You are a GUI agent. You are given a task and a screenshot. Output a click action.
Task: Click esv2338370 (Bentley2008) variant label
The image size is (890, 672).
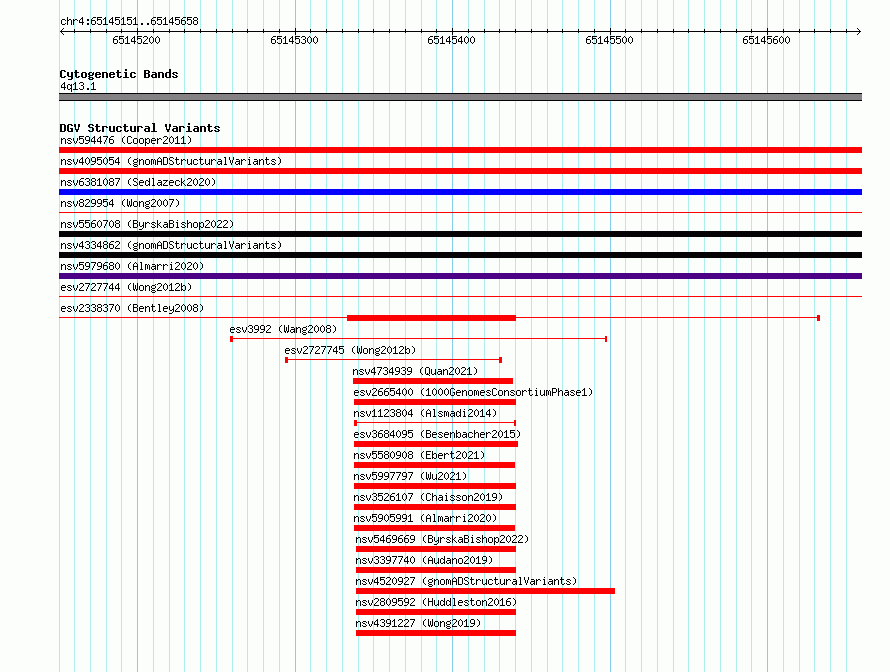pos(132,308)
